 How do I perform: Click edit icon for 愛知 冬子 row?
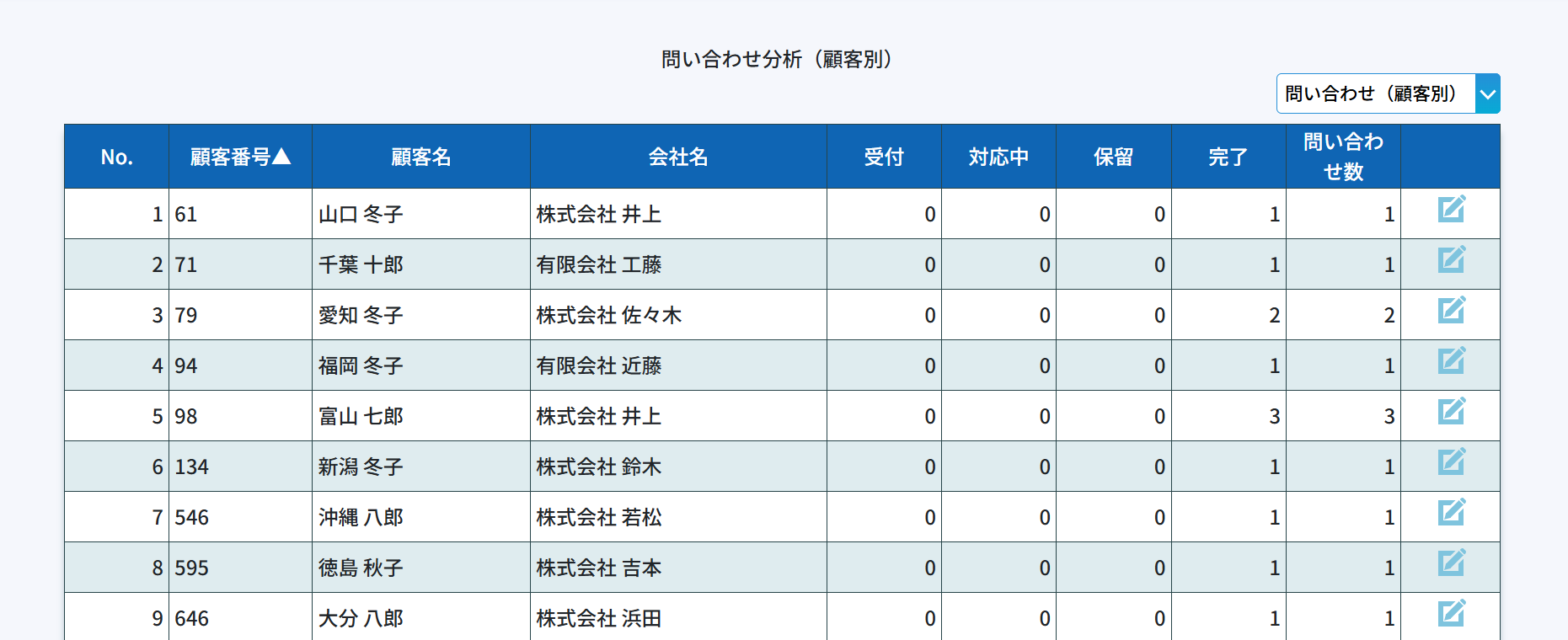[x=1451, y=310]
